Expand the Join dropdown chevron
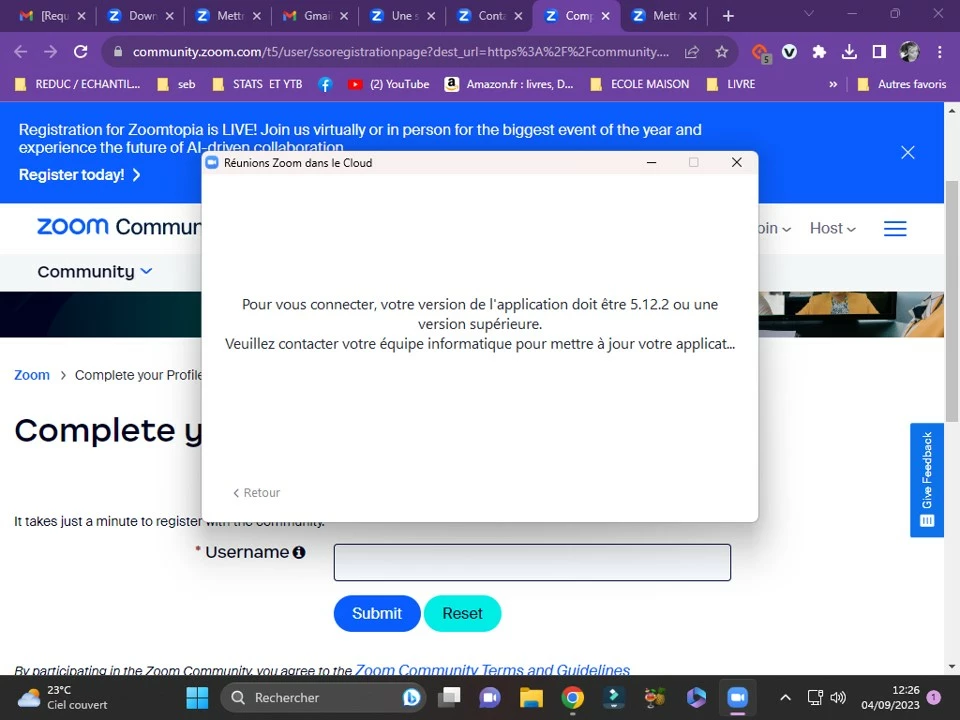960x720 pixels. coord(787,230)
